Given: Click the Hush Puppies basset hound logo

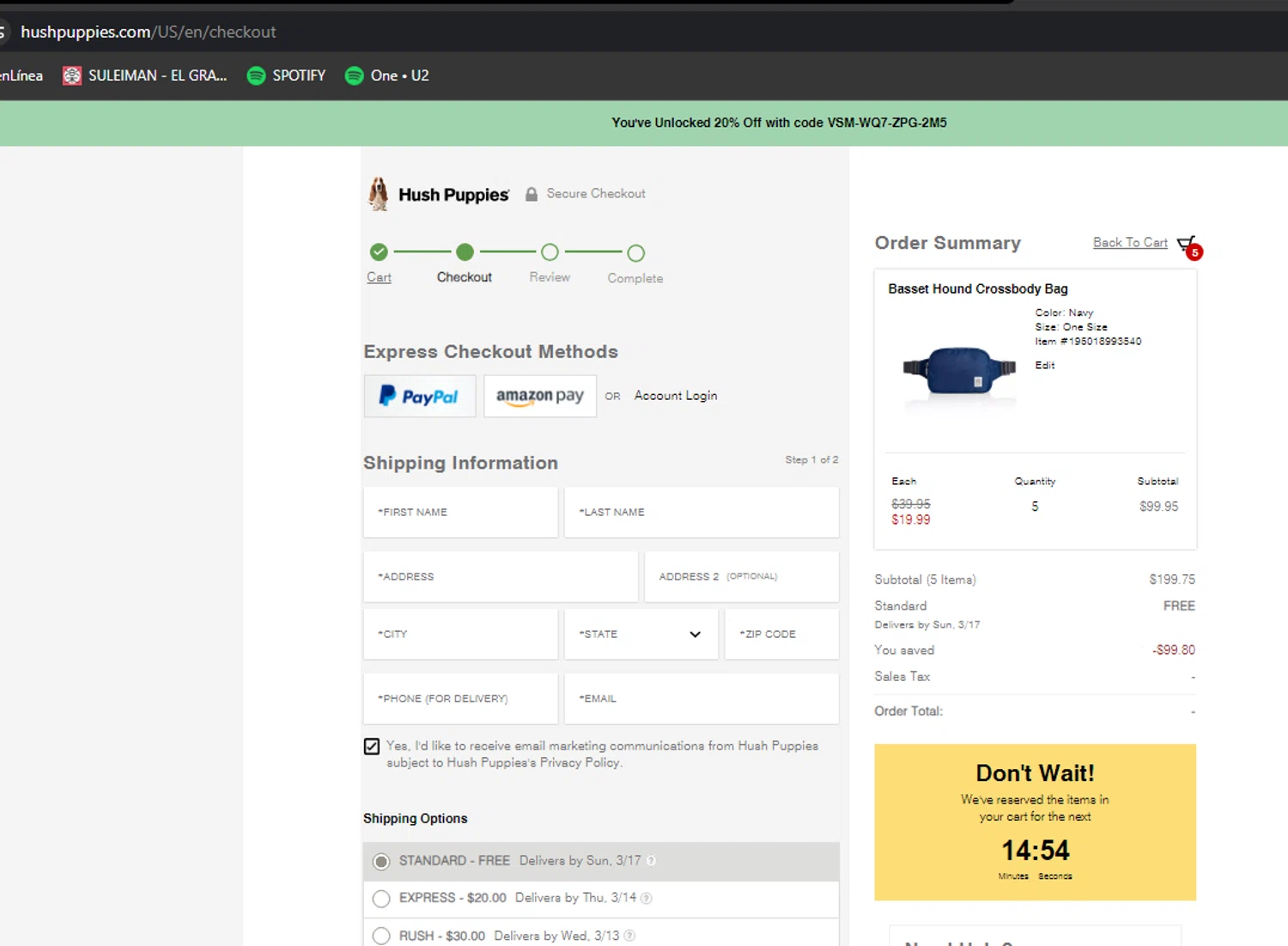Looking at the screenshot, I should click(439, 194).
